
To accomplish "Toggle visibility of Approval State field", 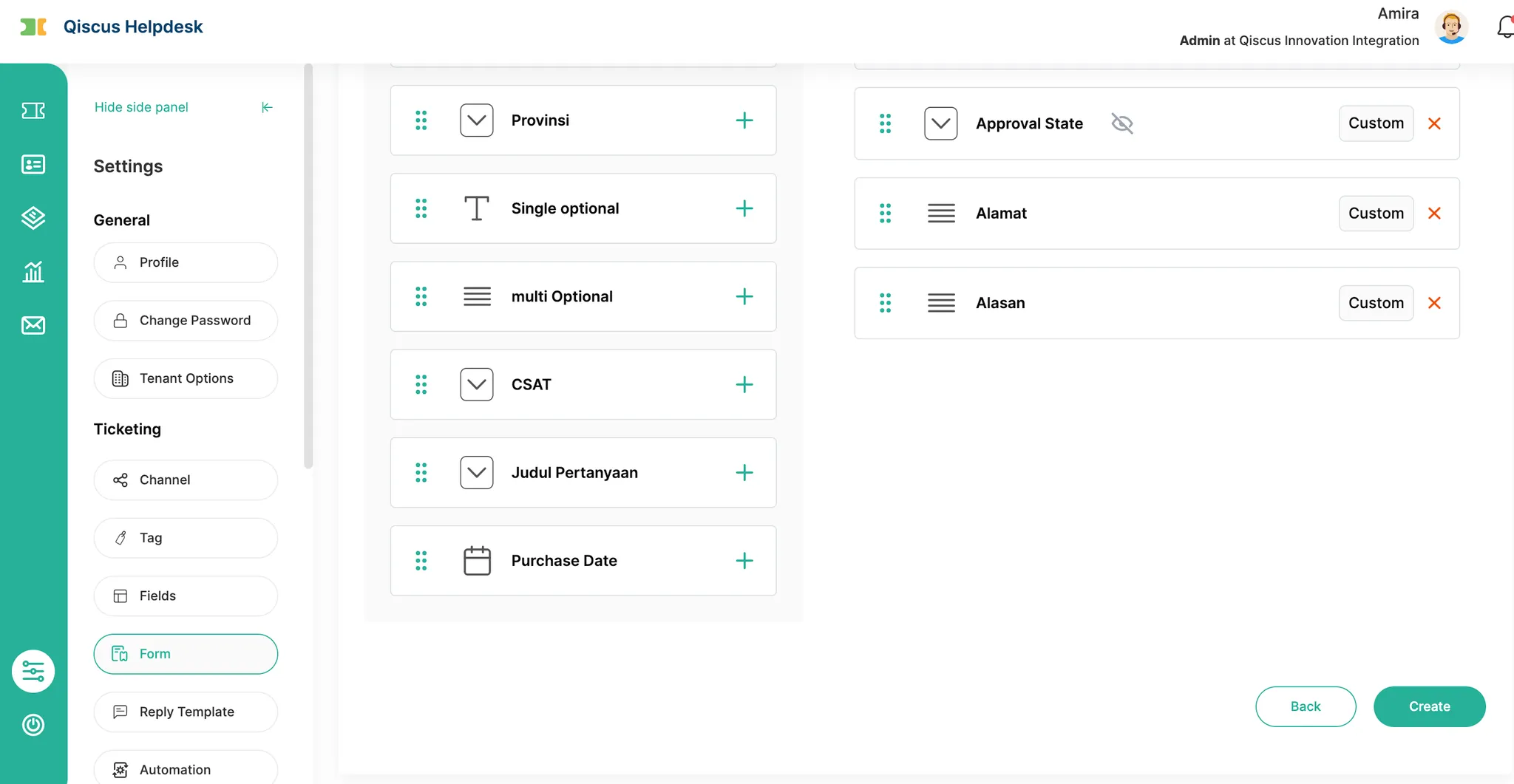I will point(1122,123).
